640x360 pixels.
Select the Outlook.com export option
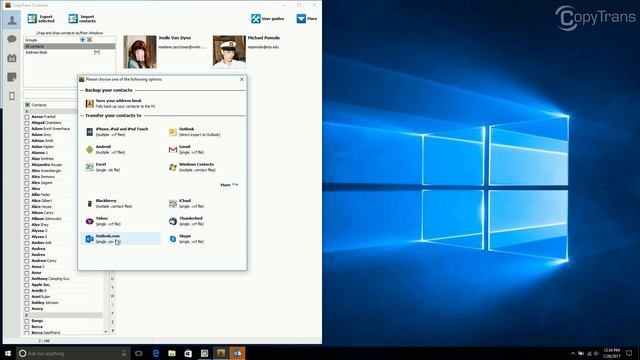[121, 239]
